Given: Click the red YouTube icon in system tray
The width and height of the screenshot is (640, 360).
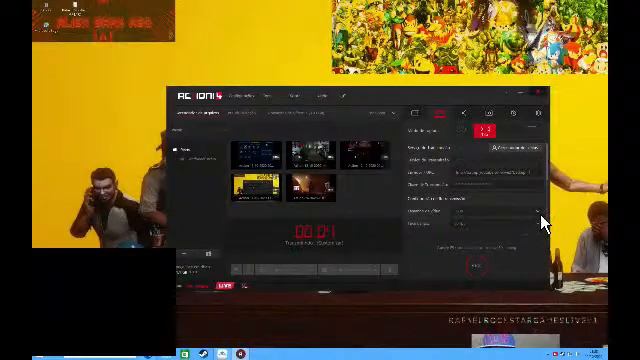Looking at the screenshot, I should (555, 354).
